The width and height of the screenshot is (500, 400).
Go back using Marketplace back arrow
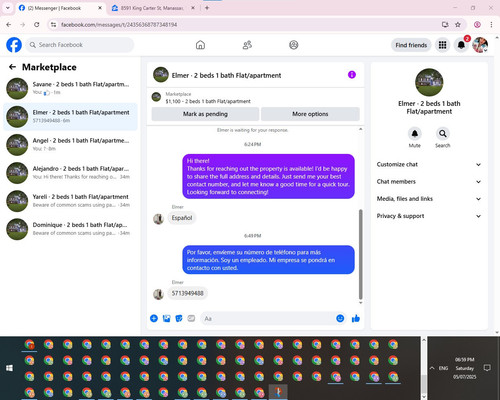[x=12, y=67]
